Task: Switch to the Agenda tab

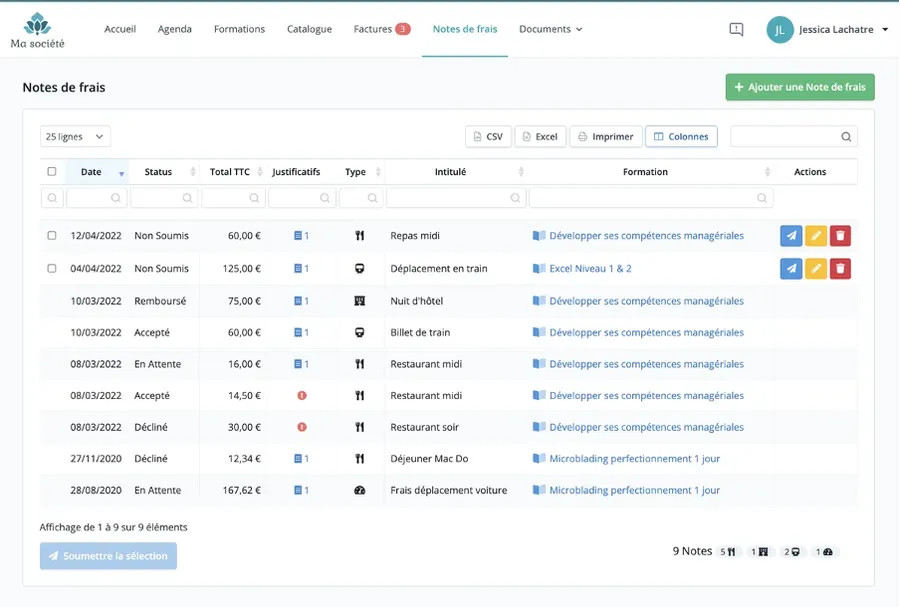Action: (x=175, y=29)
